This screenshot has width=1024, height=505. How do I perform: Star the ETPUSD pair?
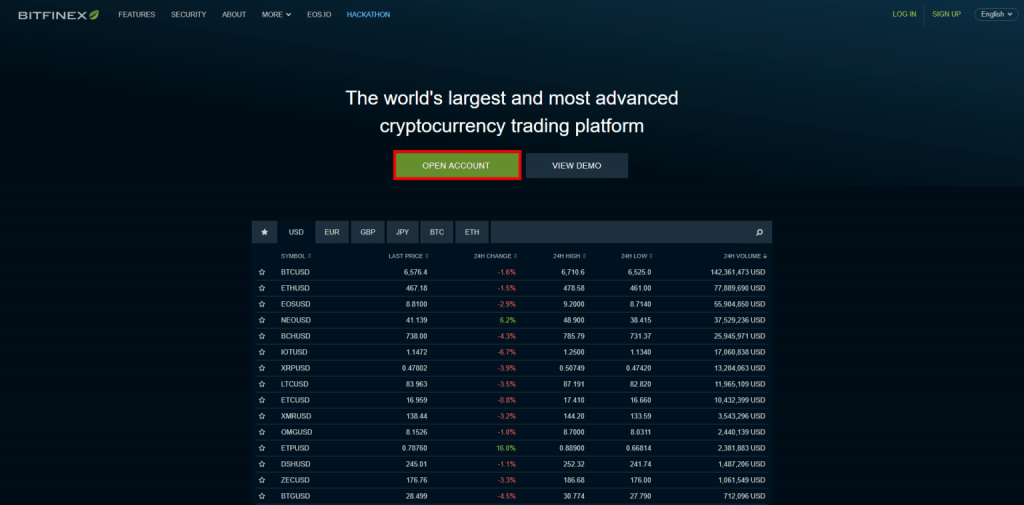click(262, 448)
